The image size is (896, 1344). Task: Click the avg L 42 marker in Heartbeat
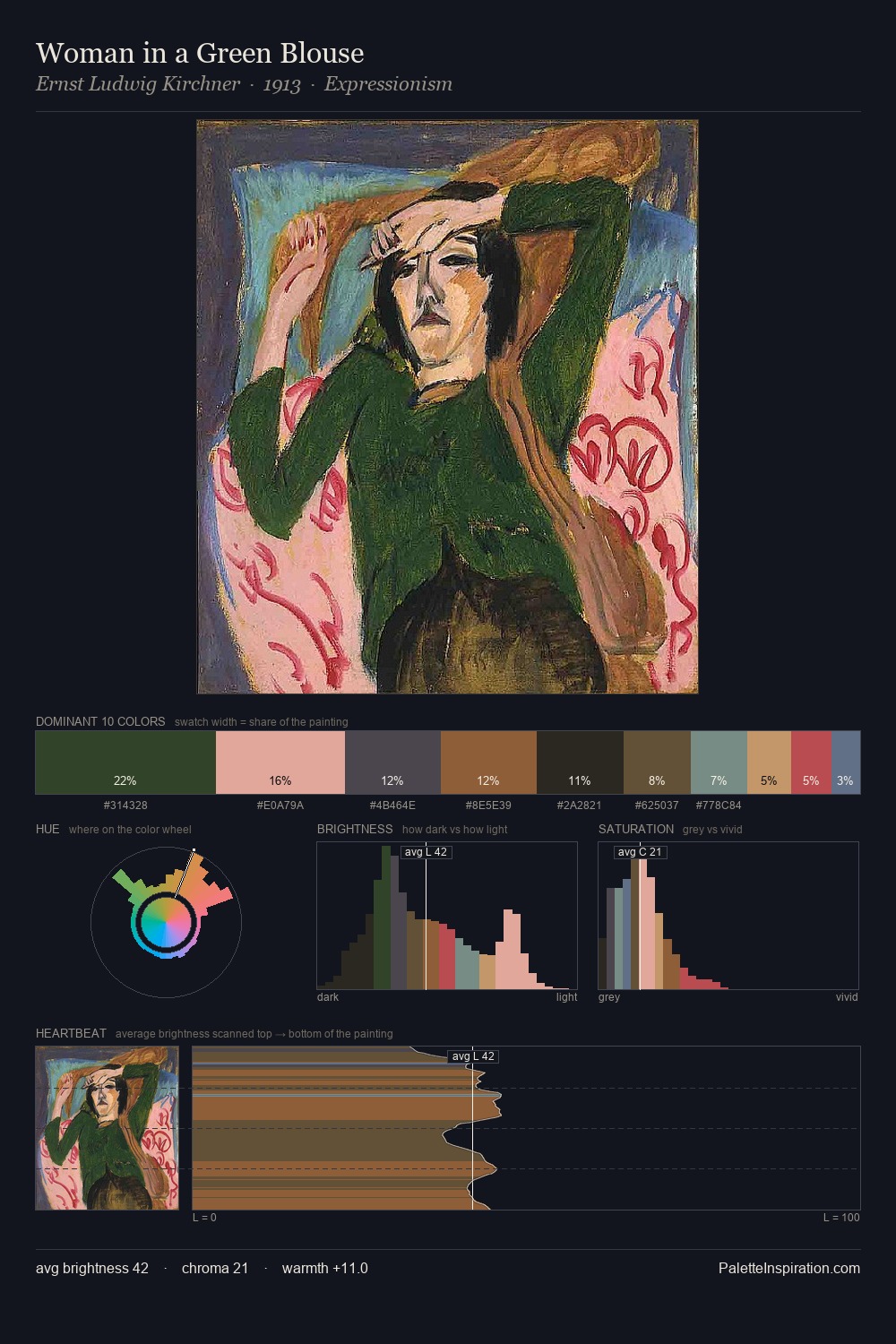click(x=473, y=1056)
